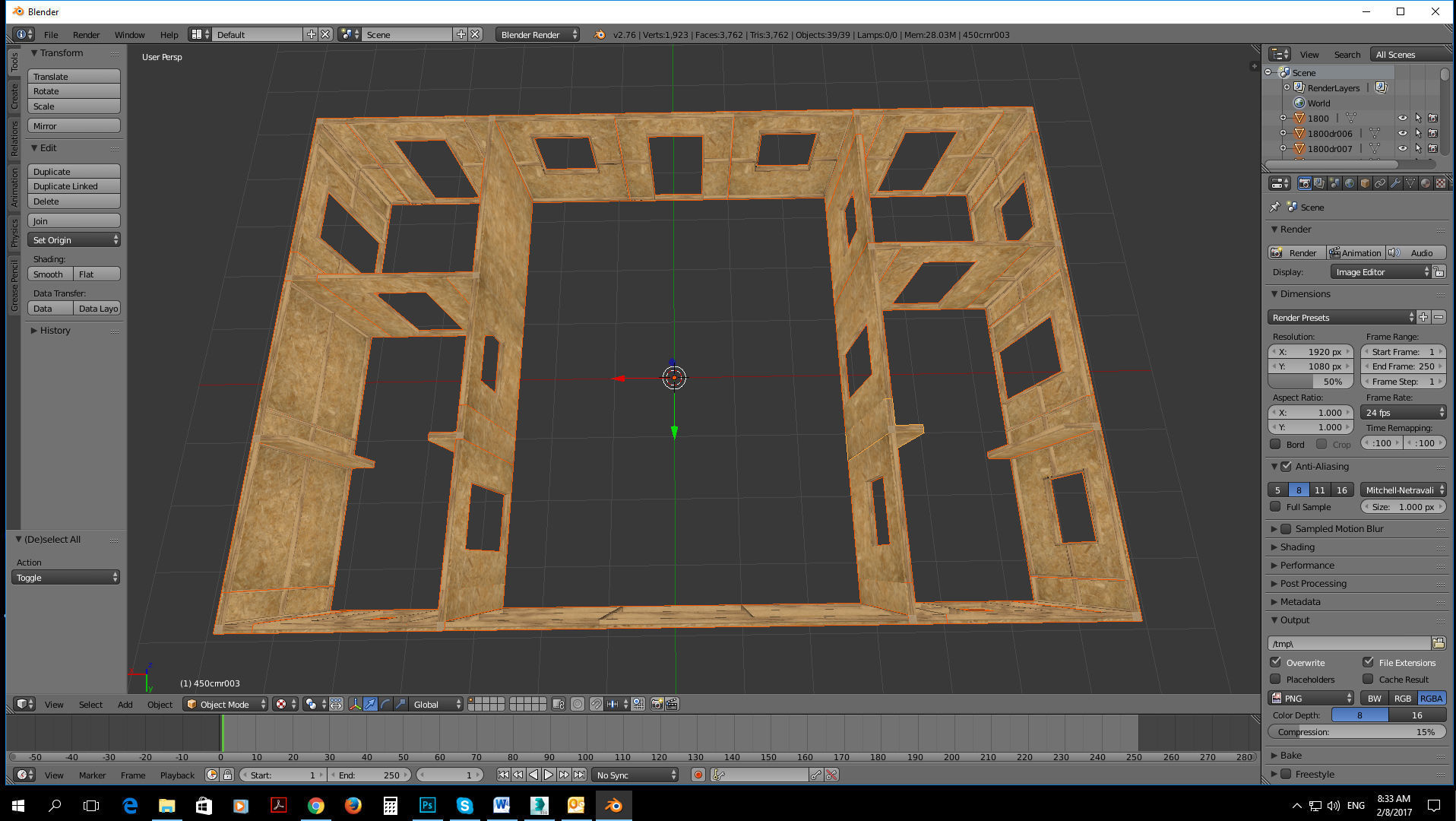Open the viewport Select menu
This screenshot has height=821, width=1456.
click(x=90, y=704)
